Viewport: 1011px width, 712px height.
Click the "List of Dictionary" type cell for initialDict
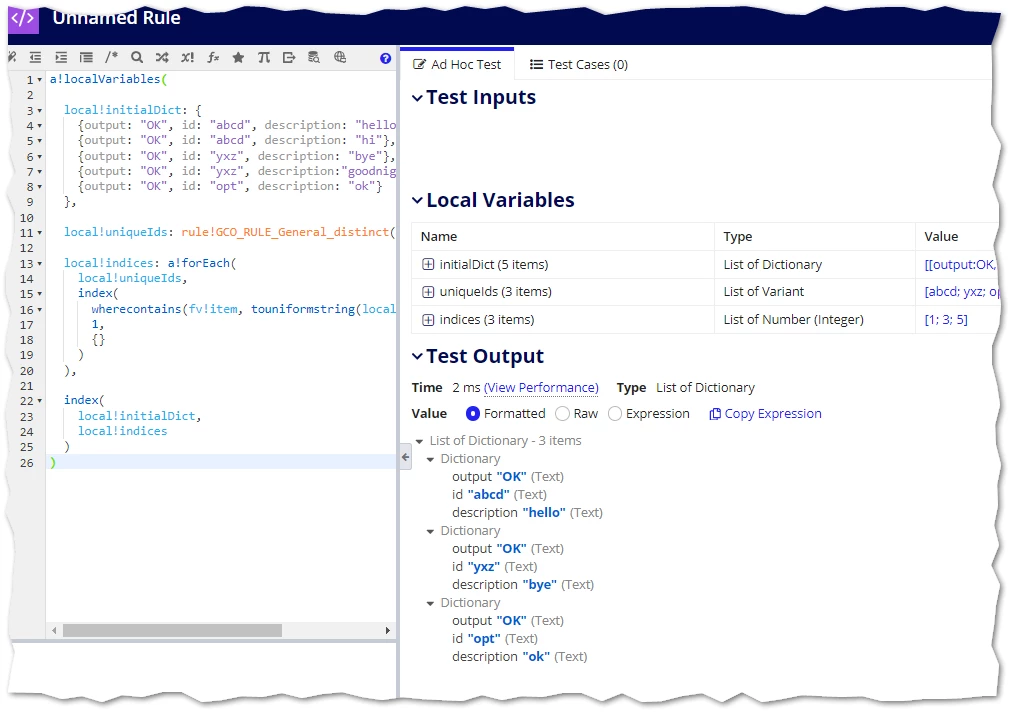pyautogui.click(x=772, y=264)
